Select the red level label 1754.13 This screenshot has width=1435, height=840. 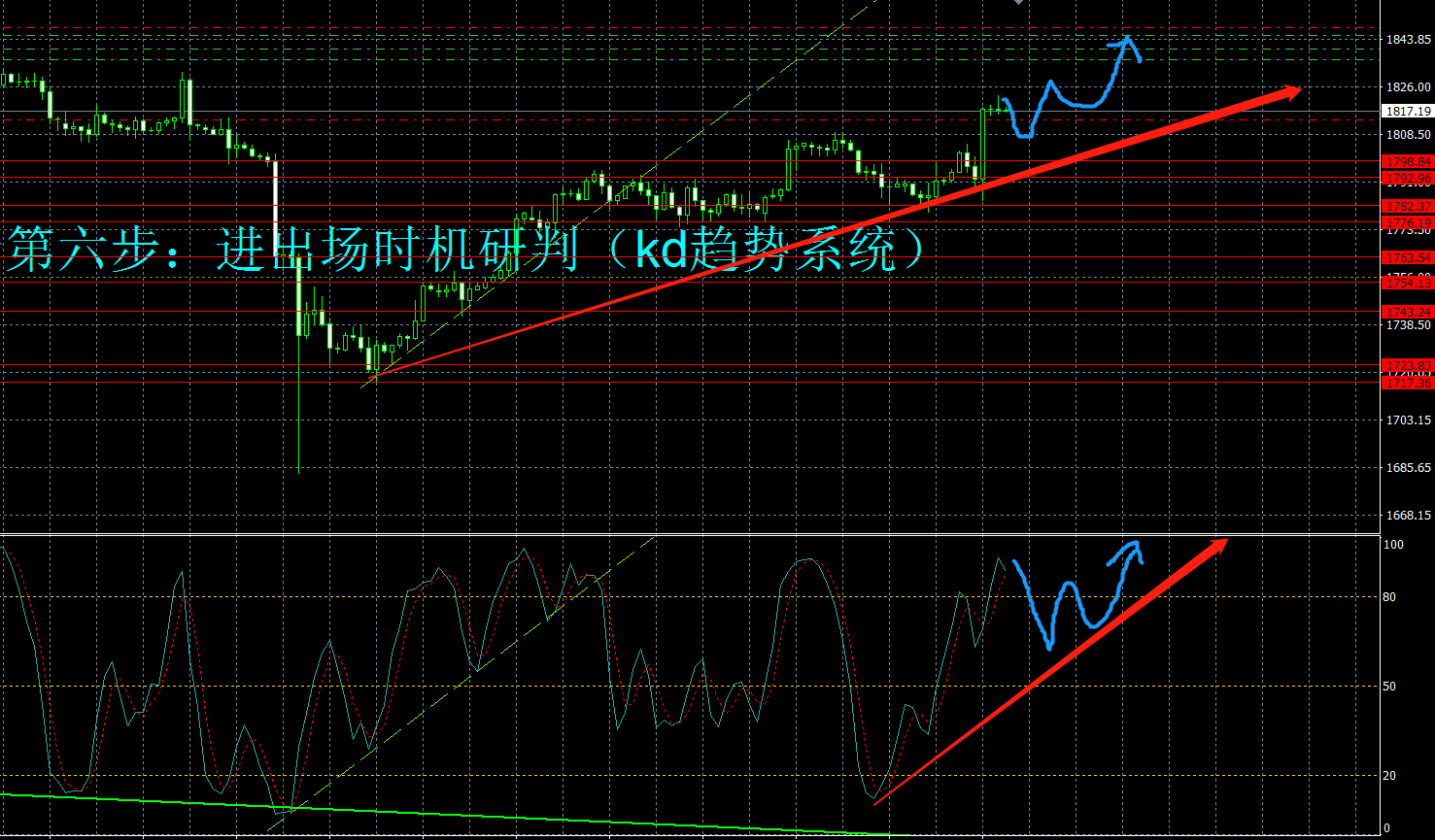pos(1408,283)
